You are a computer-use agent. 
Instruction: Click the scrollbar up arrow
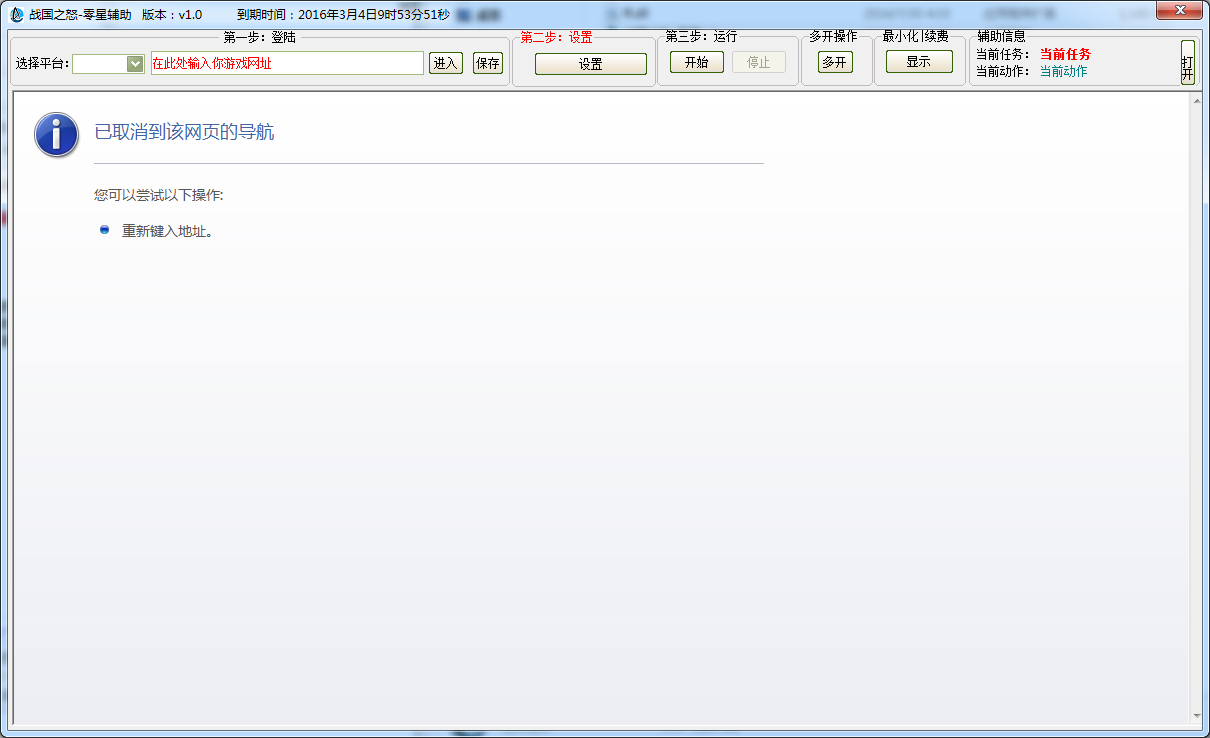tap(1197, 101)
